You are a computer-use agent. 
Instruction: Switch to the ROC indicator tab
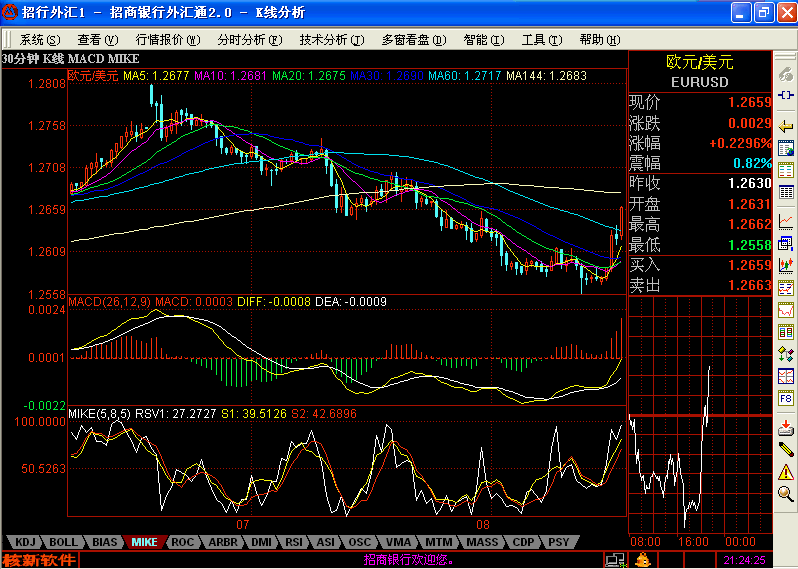182,542
